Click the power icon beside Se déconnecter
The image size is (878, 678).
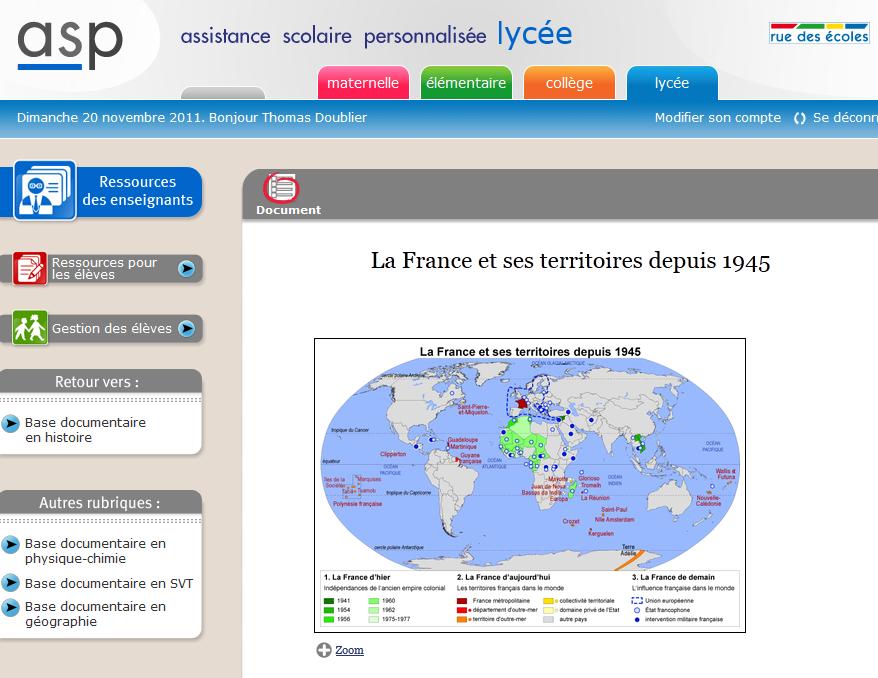click(x=799, y=118)
